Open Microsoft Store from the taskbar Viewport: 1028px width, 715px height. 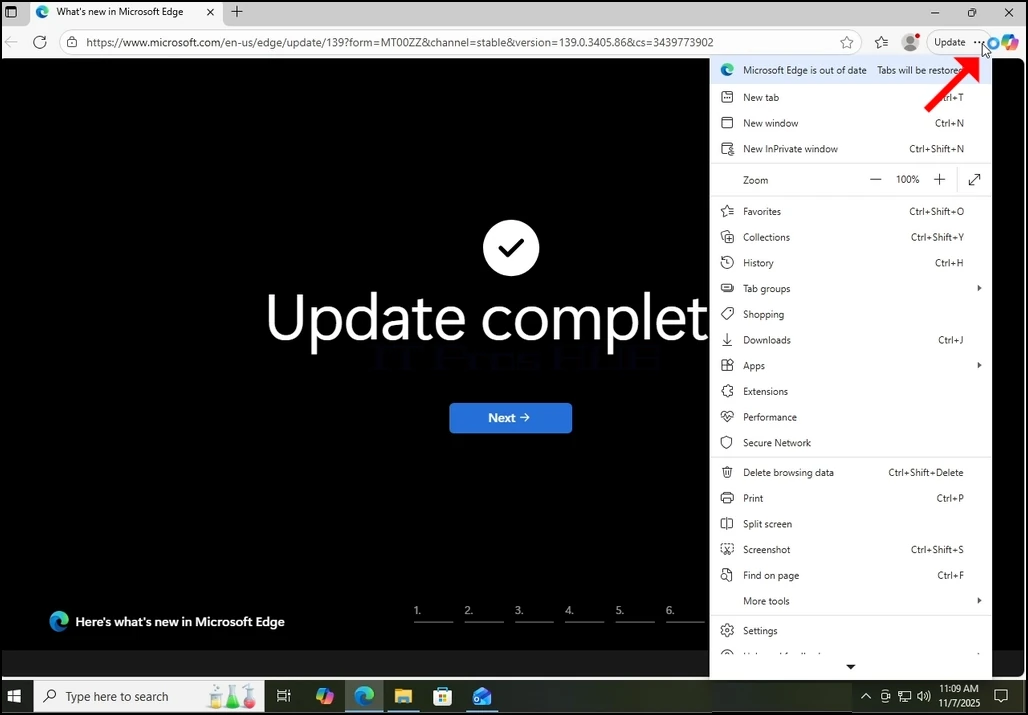pos(443,696)
